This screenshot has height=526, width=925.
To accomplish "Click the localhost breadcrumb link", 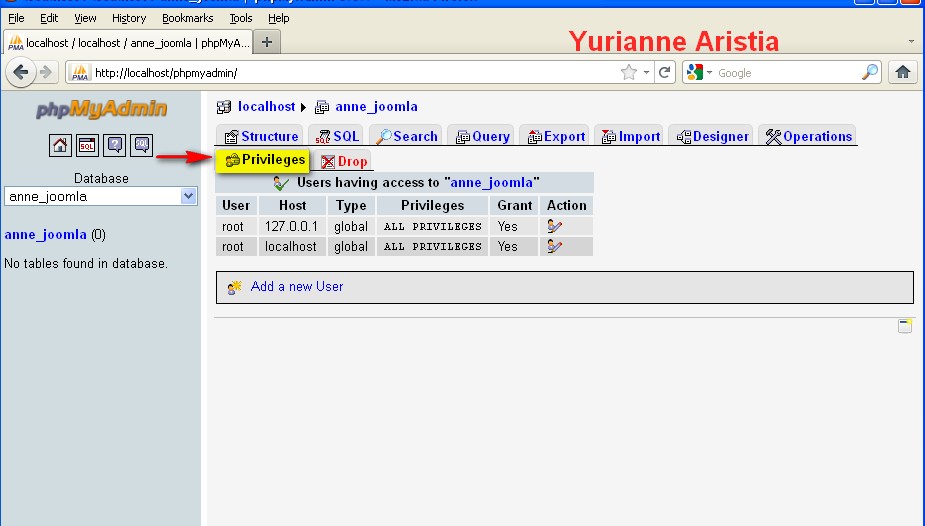I will pyautogui.click(x=266, y=107).
